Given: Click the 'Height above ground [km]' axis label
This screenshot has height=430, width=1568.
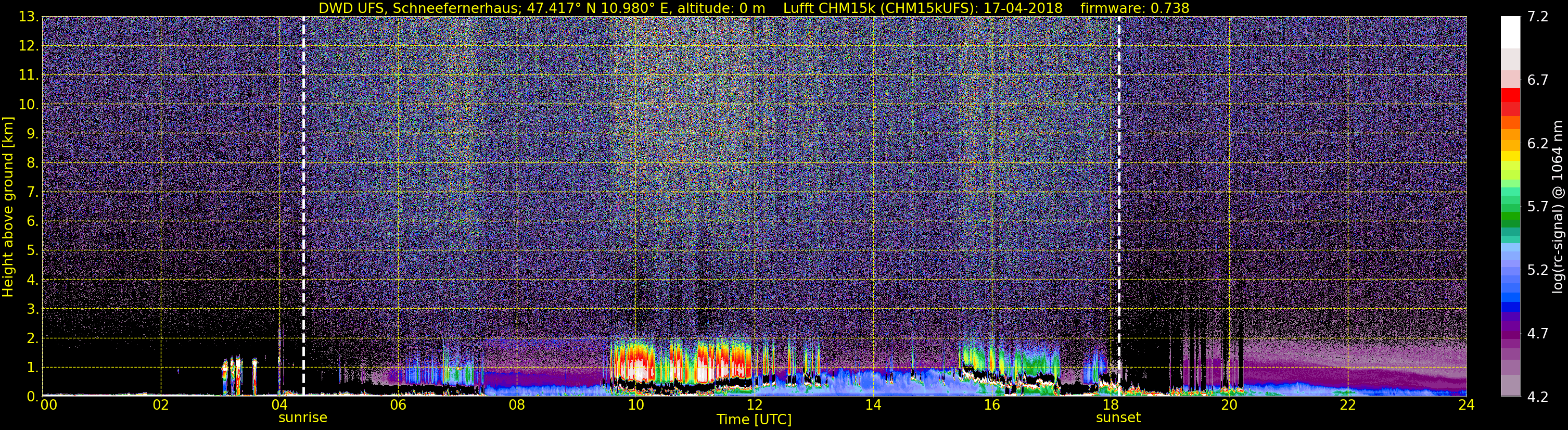Looking at the screenshot, I should tap(8, 207).
